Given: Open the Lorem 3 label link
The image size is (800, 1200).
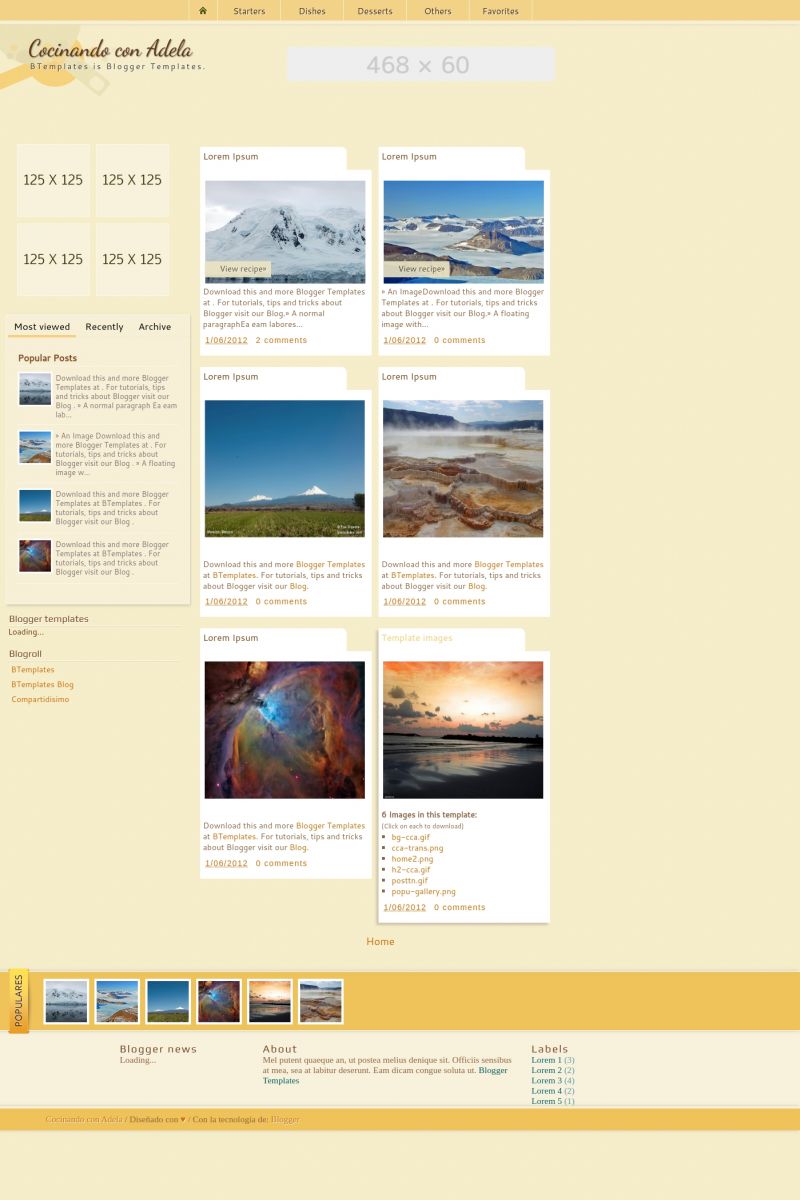Looking at the screenshot, I should [x=546, y=1080].
